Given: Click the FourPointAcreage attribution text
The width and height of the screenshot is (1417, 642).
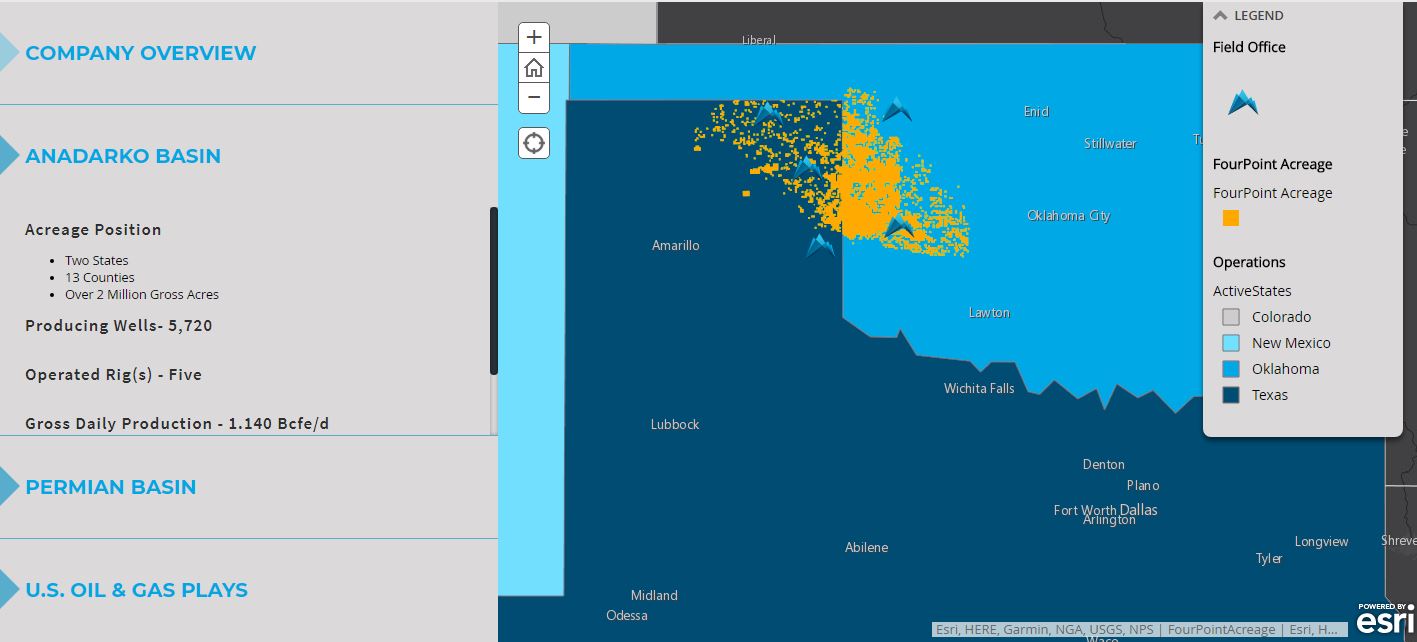Looking at the screenshot, I should 1220,630.
